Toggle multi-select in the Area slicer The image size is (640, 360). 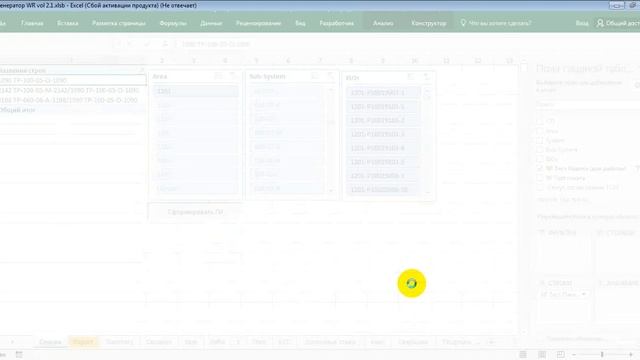pyautogui.click(x=219, y=76)
